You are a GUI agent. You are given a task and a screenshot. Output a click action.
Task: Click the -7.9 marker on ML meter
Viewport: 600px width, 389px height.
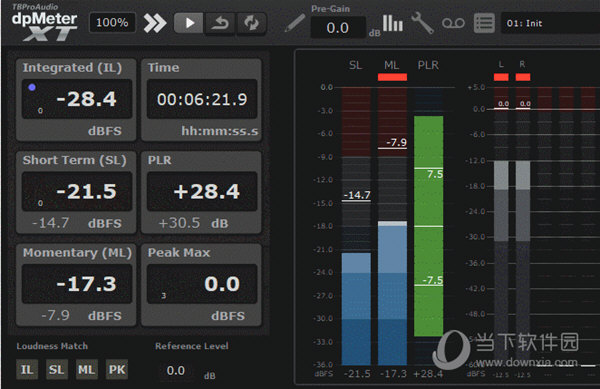(x=393, y=143)
